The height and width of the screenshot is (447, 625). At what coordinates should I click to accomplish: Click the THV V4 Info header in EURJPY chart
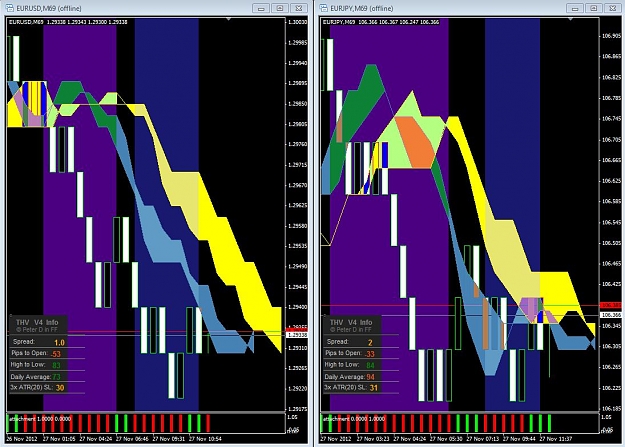pos(351,322)
